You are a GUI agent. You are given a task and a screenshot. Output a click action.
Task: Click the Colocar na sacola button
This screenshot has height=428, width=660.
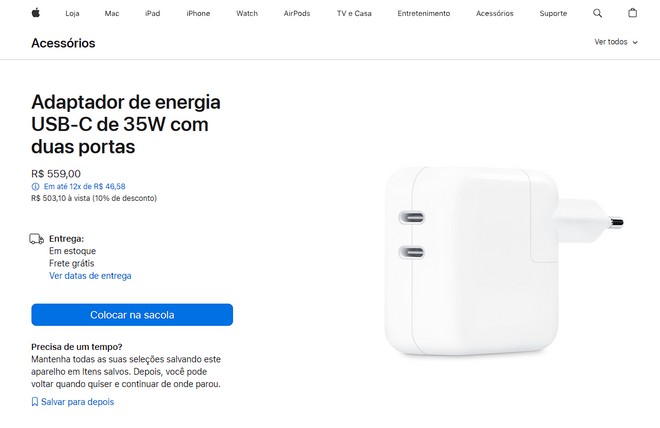point(132,315)
